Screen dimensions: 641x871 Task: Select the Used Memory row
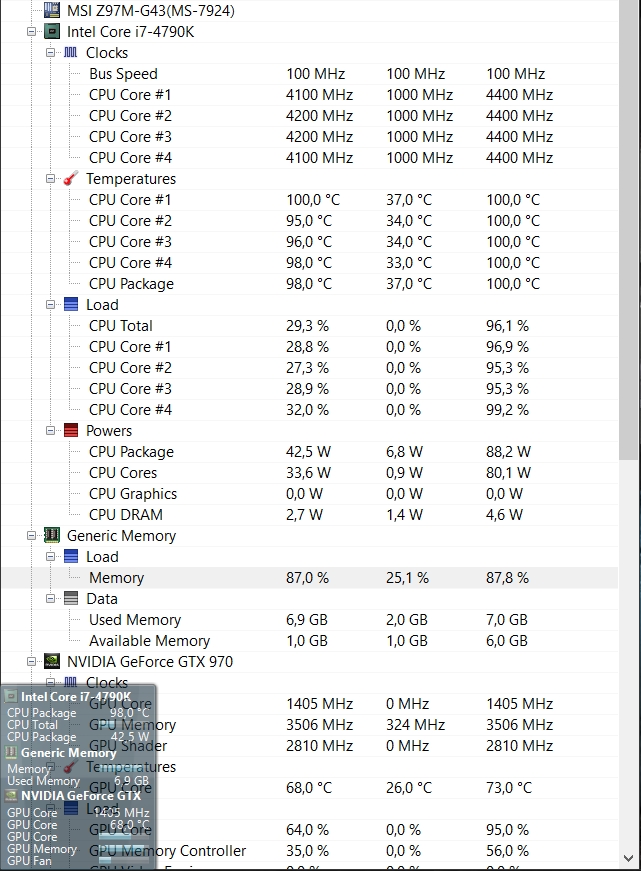pyautogui.click(x=309, y=620)
